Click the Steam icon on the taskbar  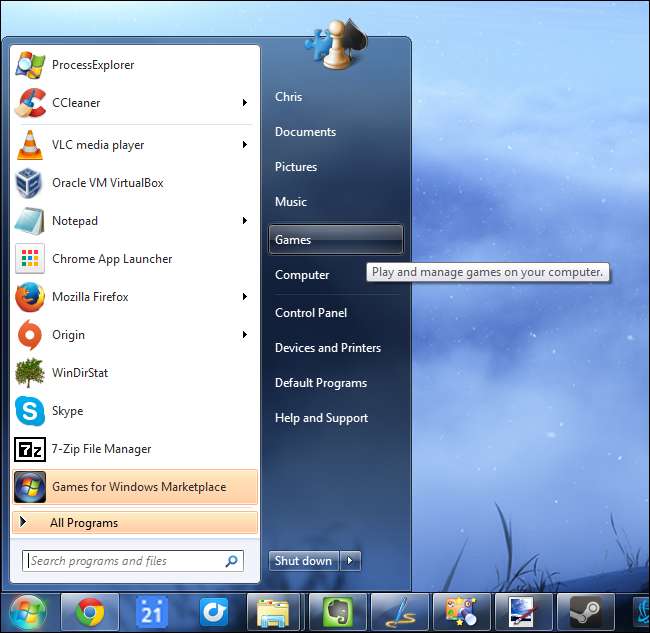[584, 611]
